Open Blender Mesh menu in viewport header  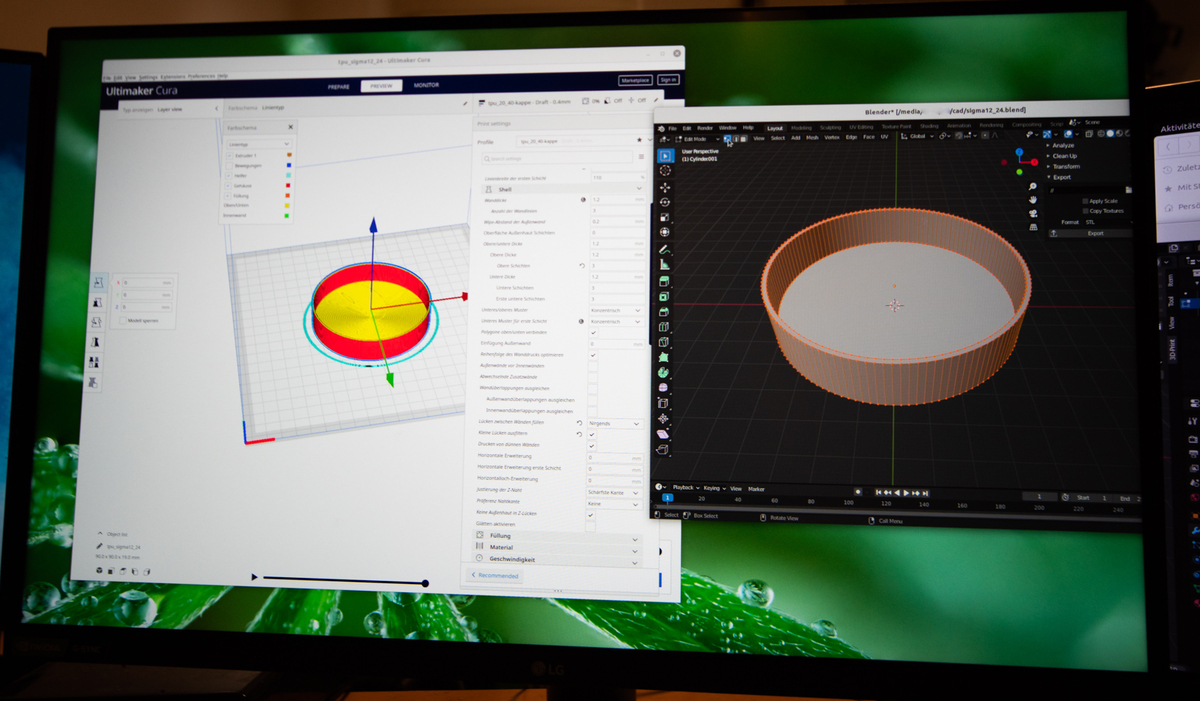click(812, 138)
